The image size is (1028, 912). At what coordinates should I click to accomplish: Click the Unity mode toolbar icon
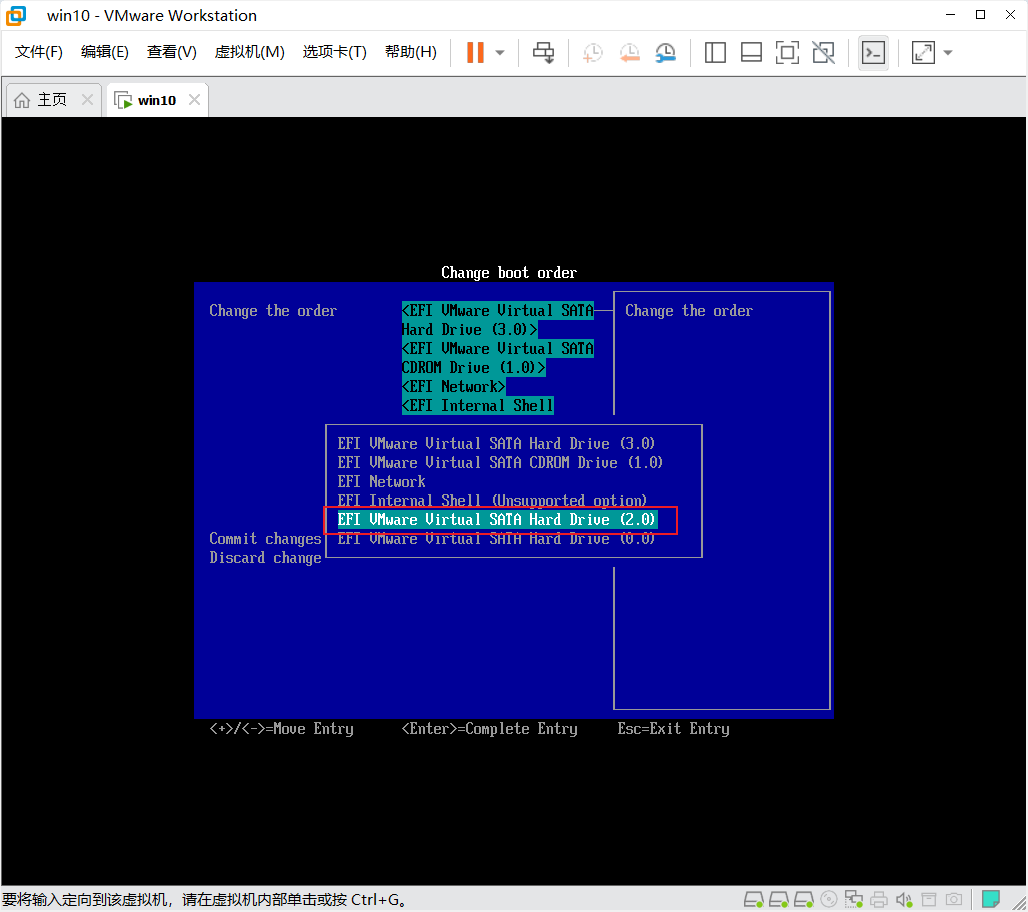[x=823, y=52]
